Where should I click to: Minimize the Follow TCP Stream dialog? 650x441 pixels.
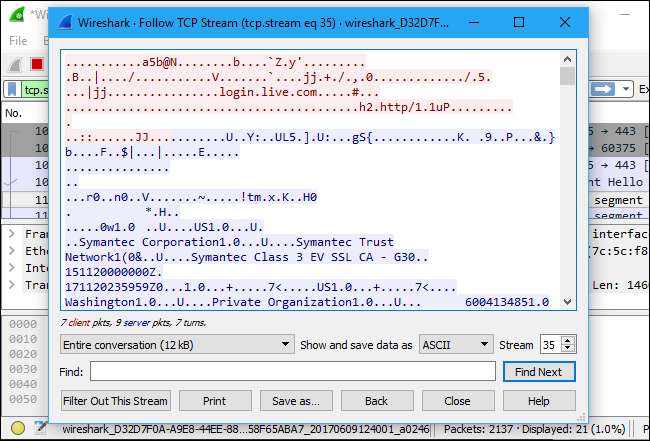[x=474, y=22]
